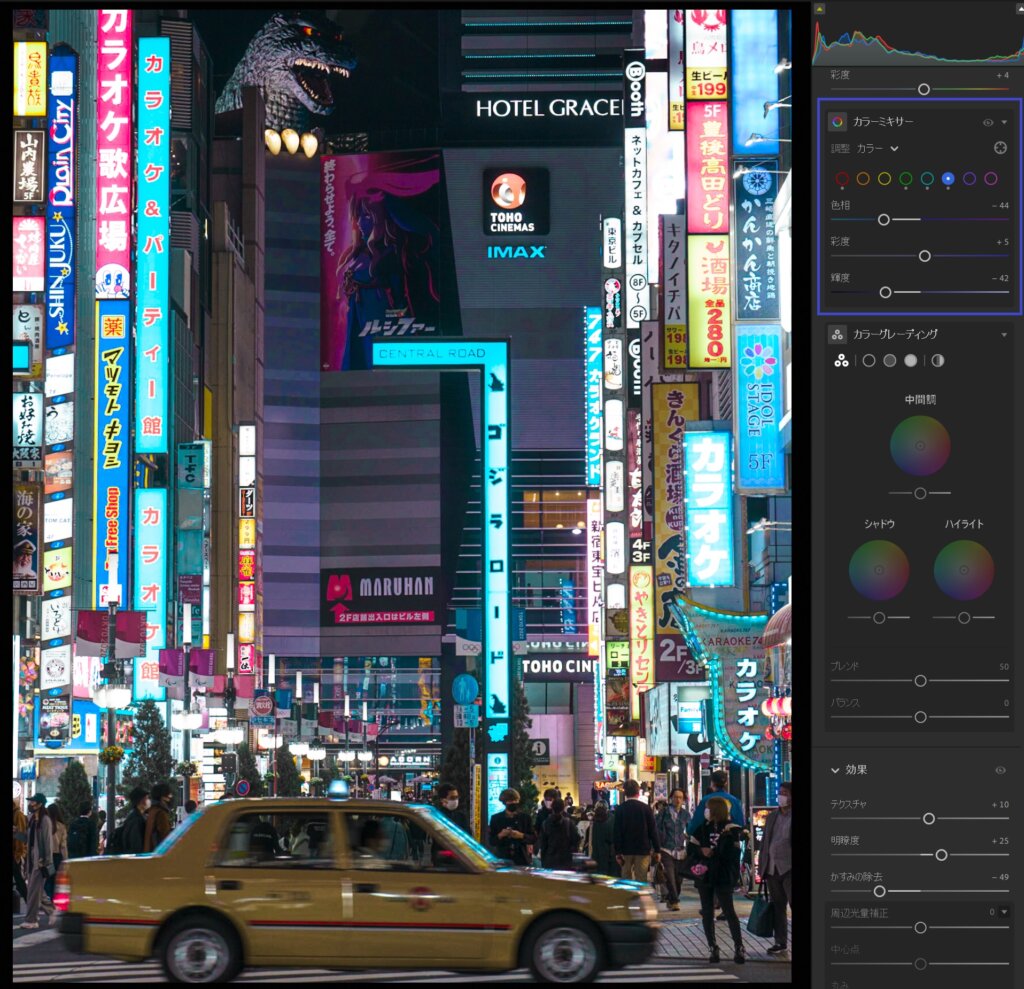Click the ブレンド blending slider handle

920,681
